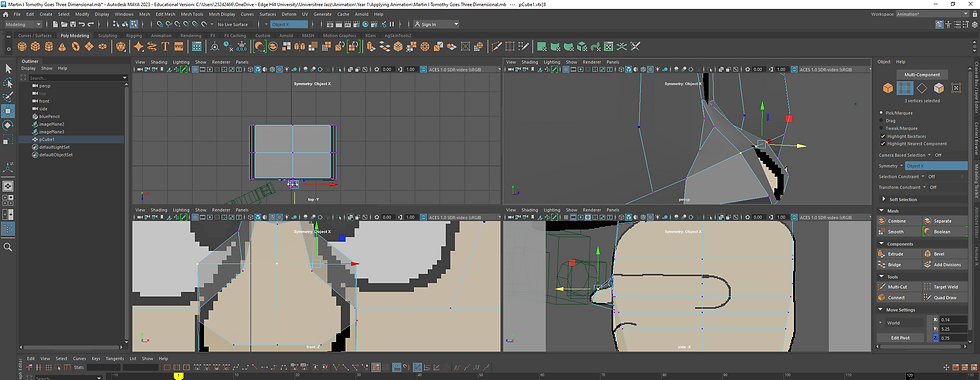
Task: Click the Bevel button
Action: pyautogui.click(x=944, y=254)
